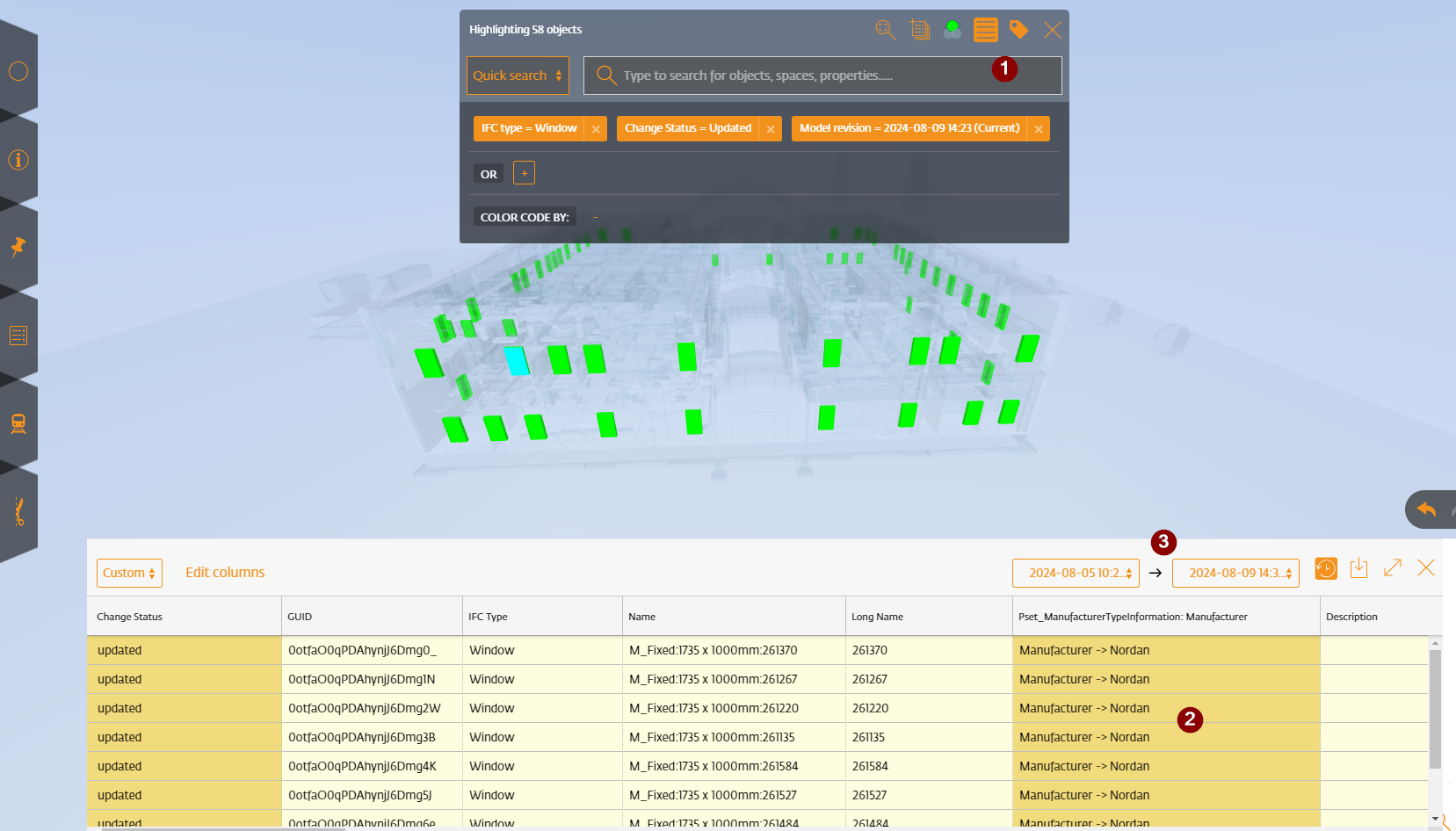Toggle revision comparison clock icon
This screenshot has height=831, width=1456.
[x=1326, y=568]
